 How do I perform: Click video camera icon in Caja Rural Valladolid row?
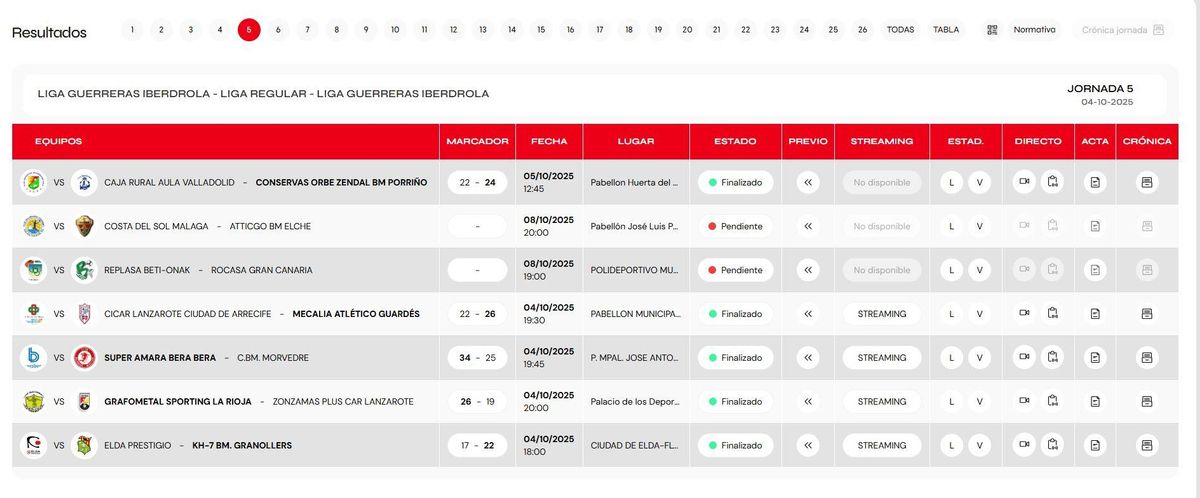(x=1024, y=182)
